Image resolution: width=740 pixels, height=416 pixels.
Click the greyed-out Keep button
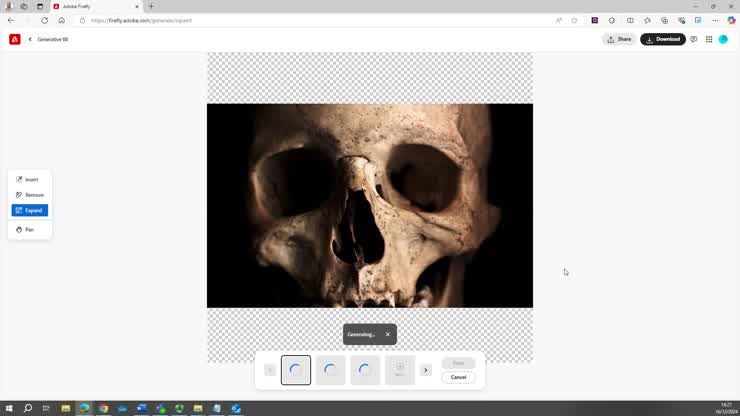point(458,363)
